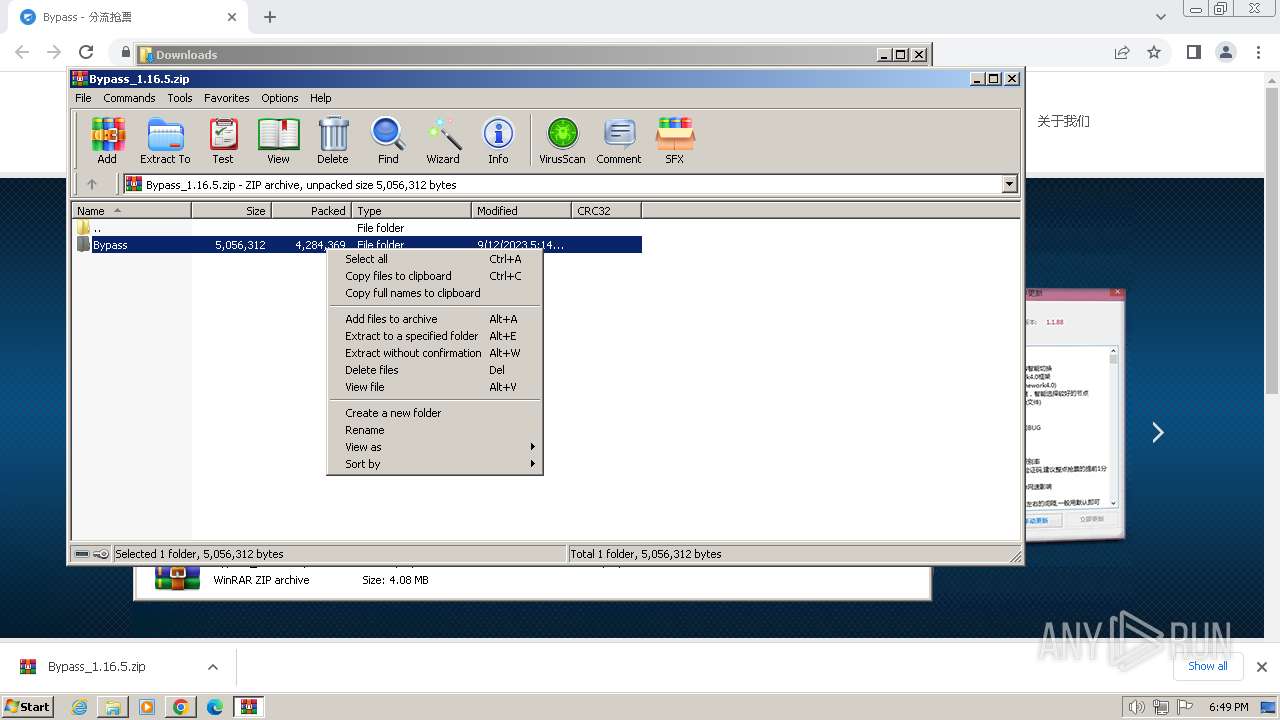Viewport: 1280px width, 720px height.
Task: Click the Find magnifier icon
Action: click(x=388, y=140)
